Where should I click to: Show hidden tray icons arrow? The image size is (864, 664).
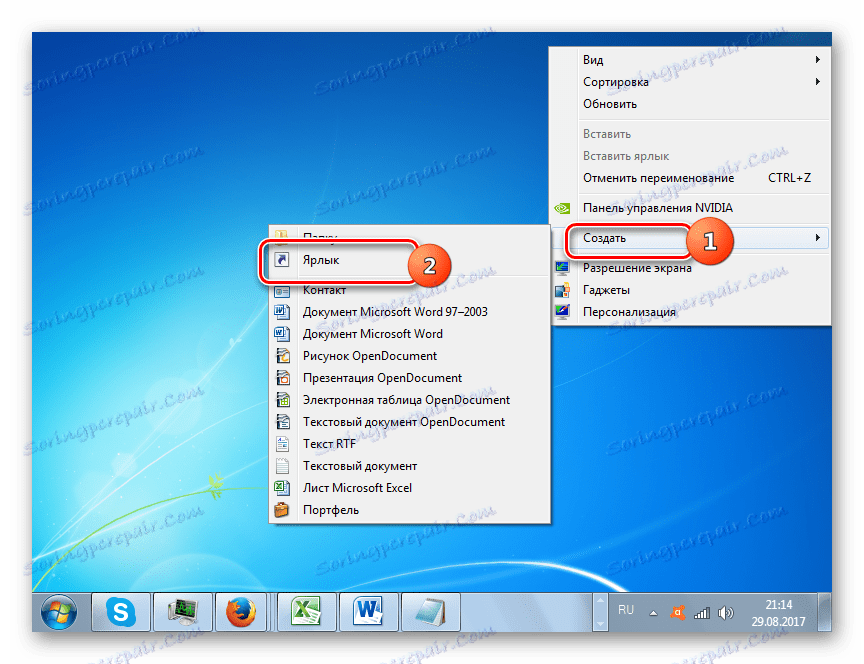[653, 613]
